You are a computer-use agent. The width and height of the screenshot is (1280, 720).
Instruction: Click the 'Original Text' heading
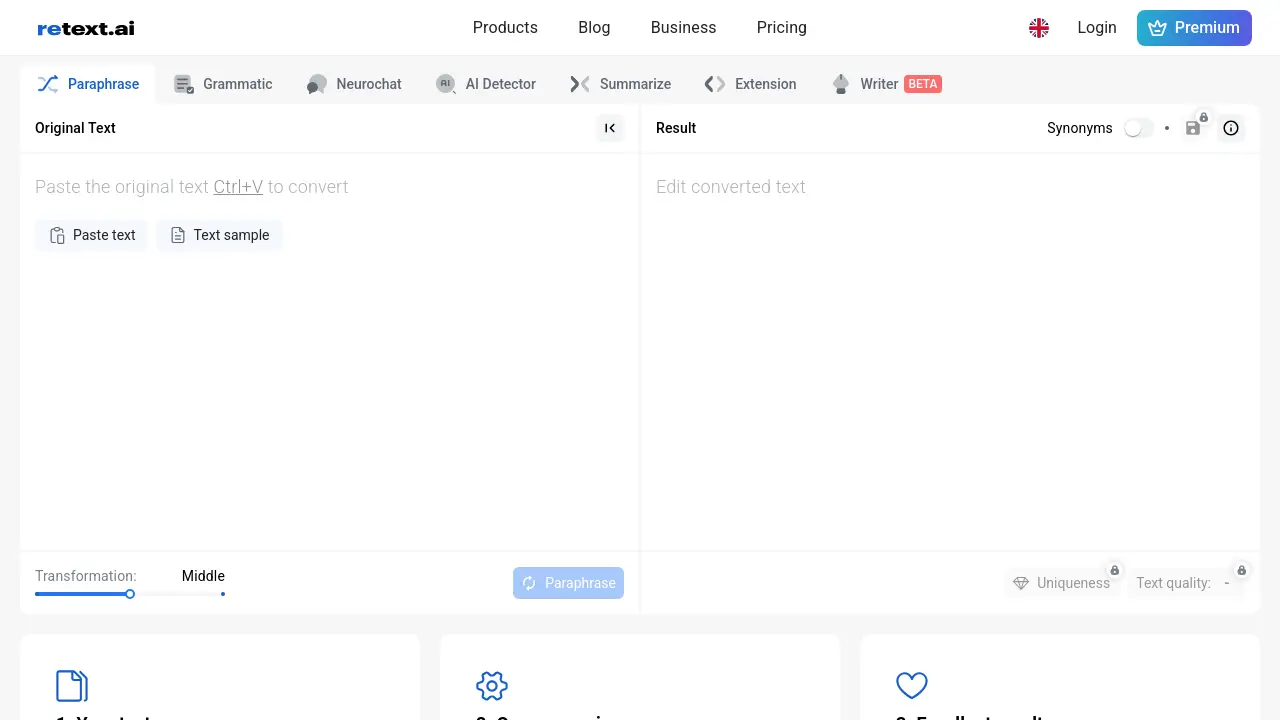point(75,128)
